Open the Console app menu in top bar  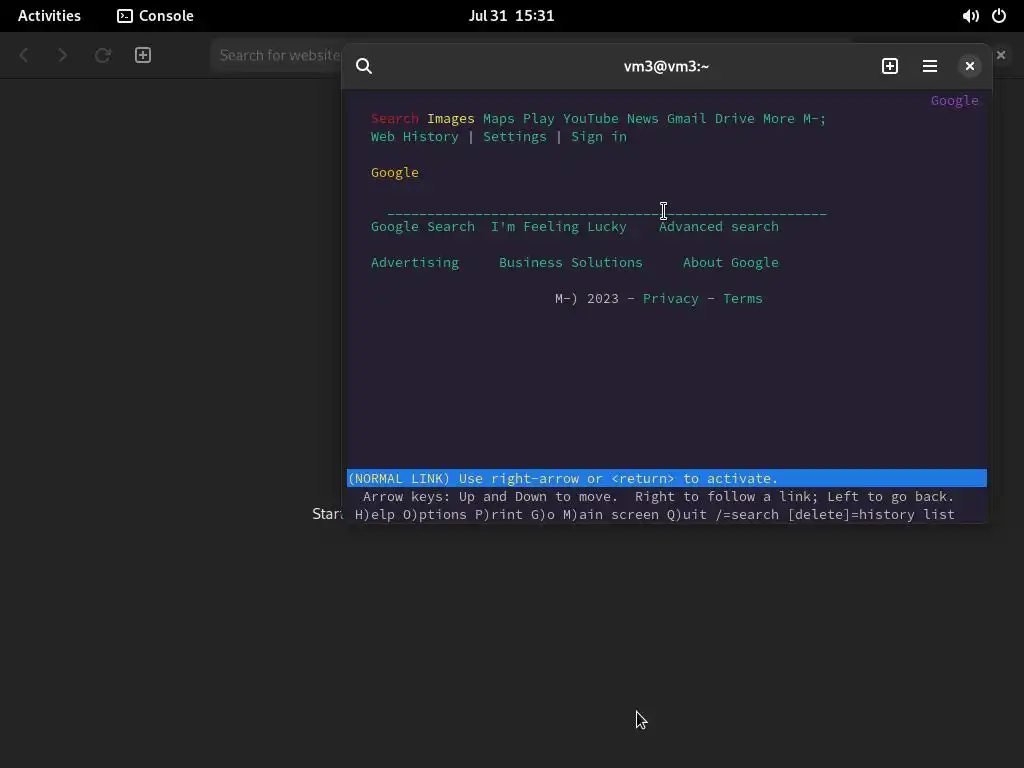[x=155, y=16]
